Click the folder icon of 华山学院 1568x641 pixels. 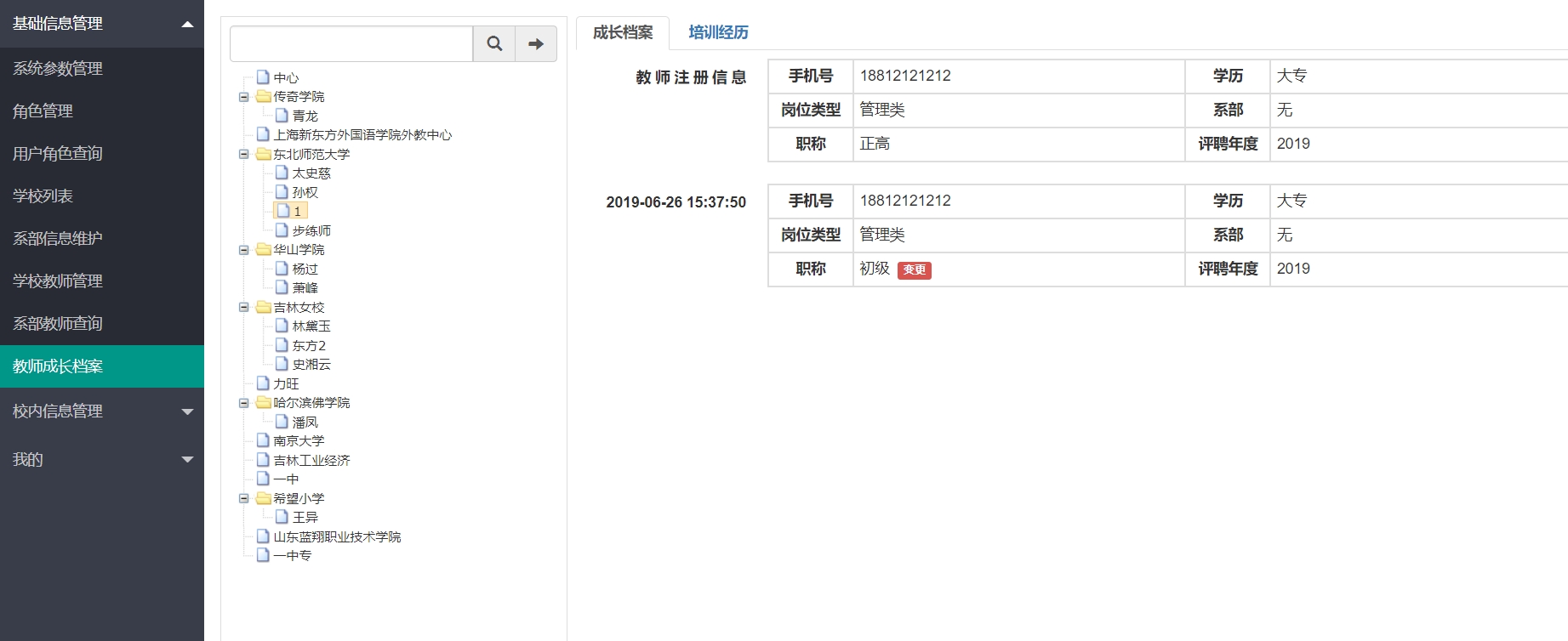(x=264, y=249)
